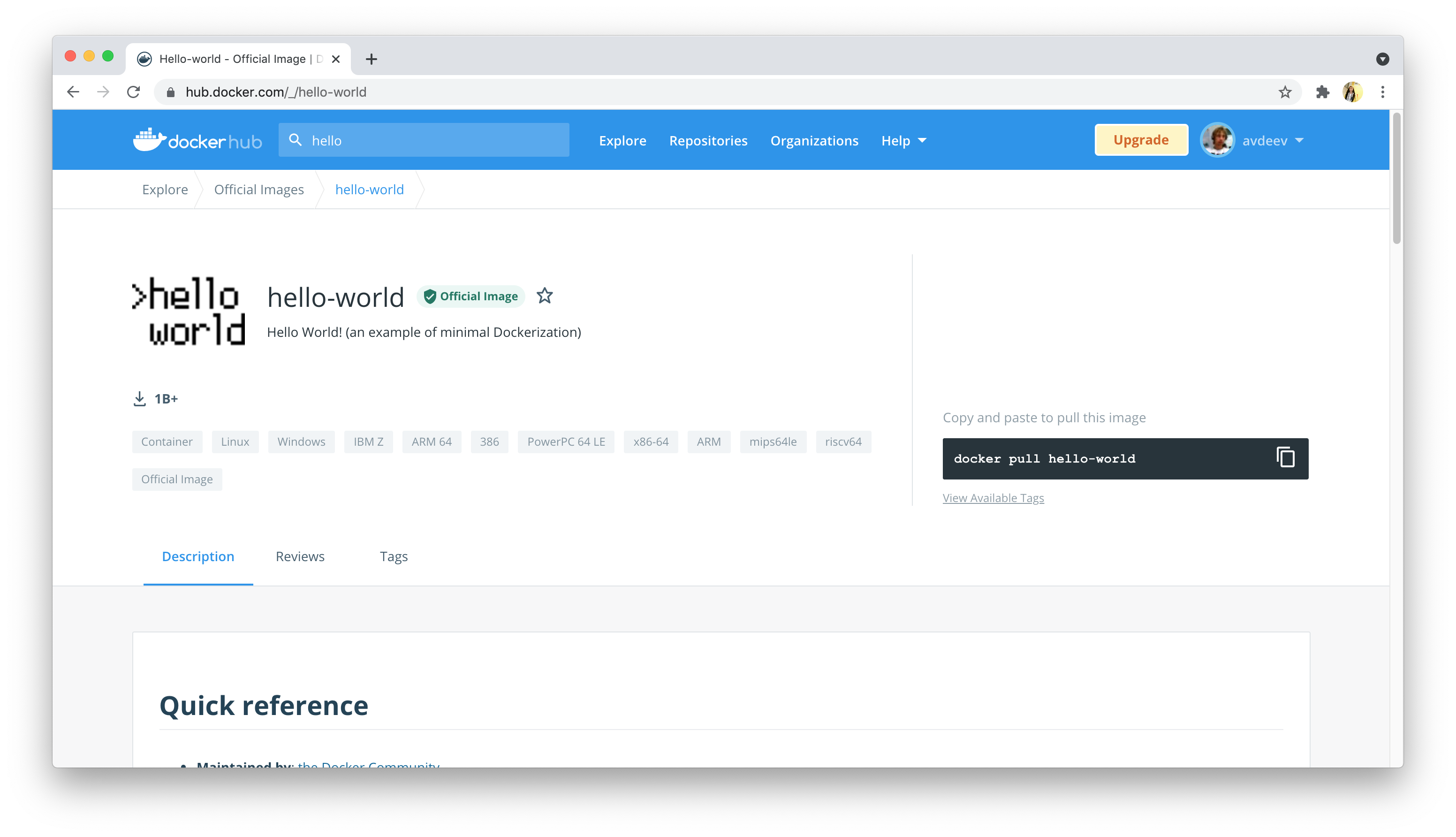Click the browser forward arrow
1456x837 pixels.
click(x=103, y=92)
